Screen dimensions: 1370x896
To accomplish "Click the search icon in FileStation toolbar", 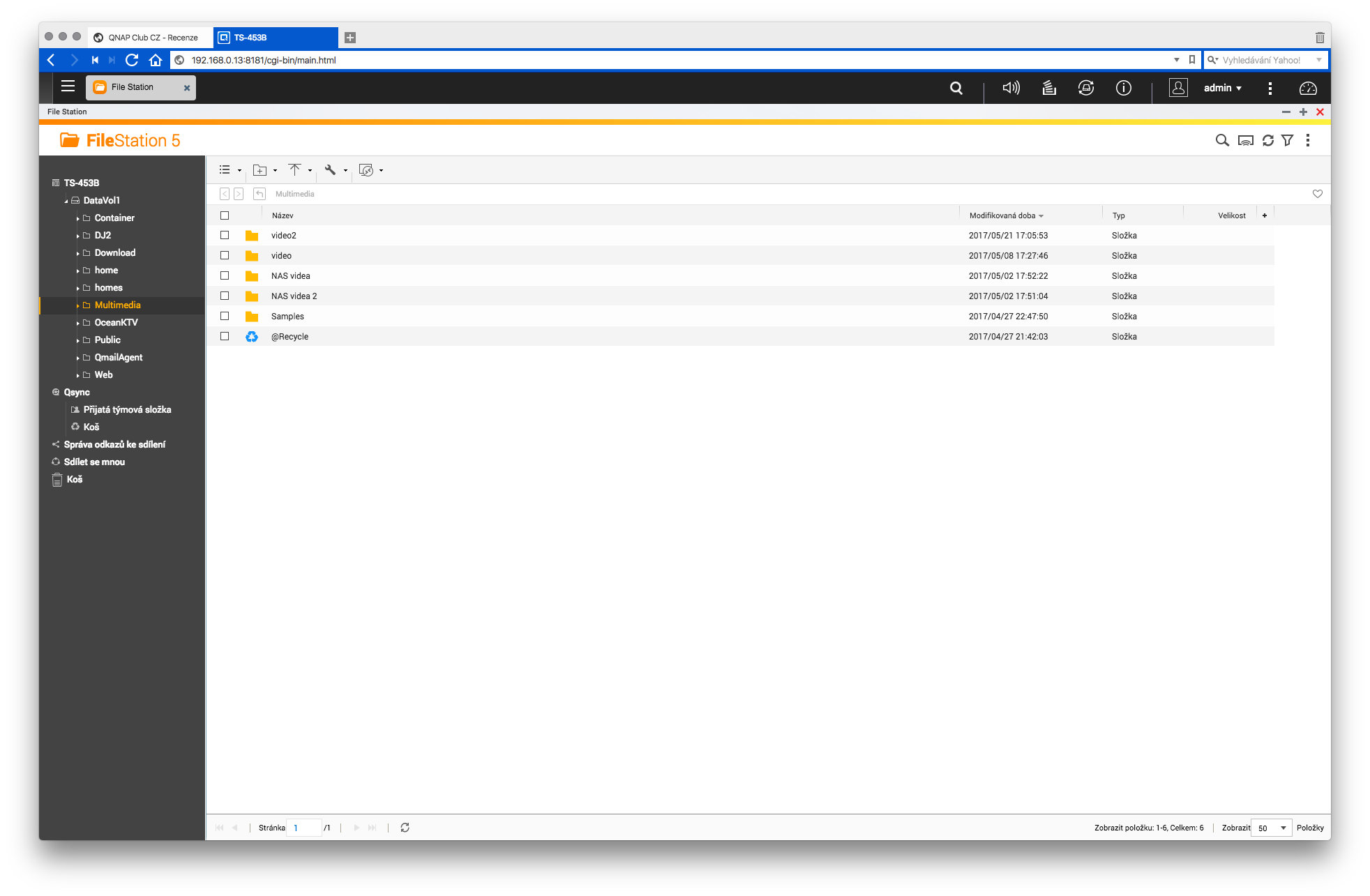I will (1221, 140).
